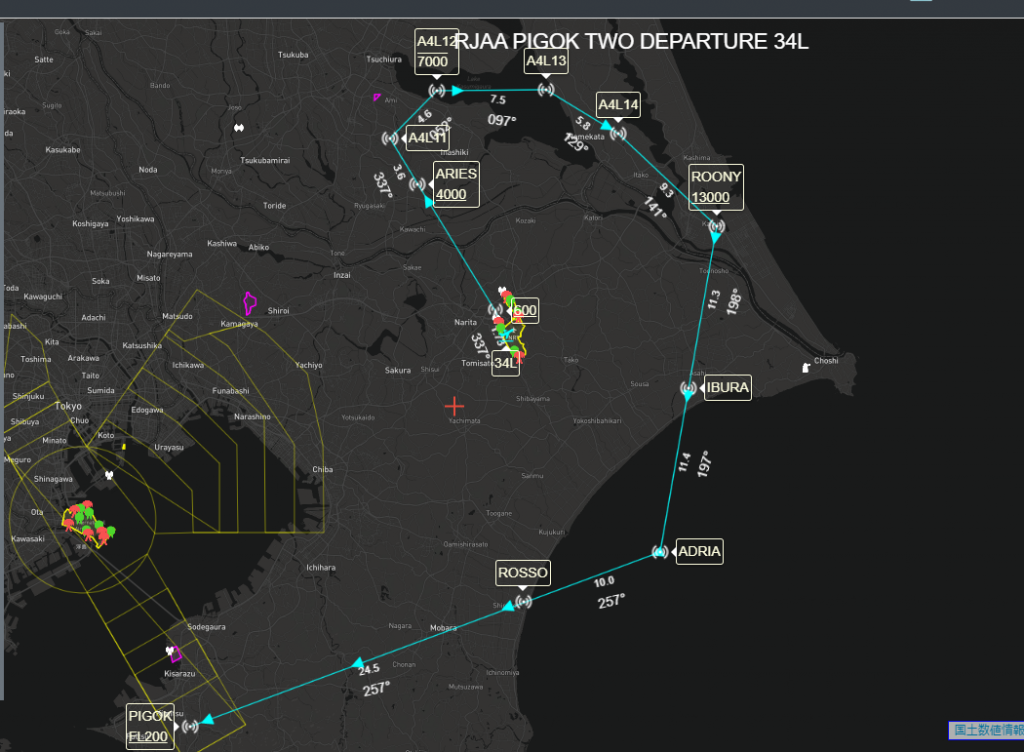Click the A4L12 waypoint beacon icon
This screenshot has width=1024, height=752.
[x=437, y=91]
